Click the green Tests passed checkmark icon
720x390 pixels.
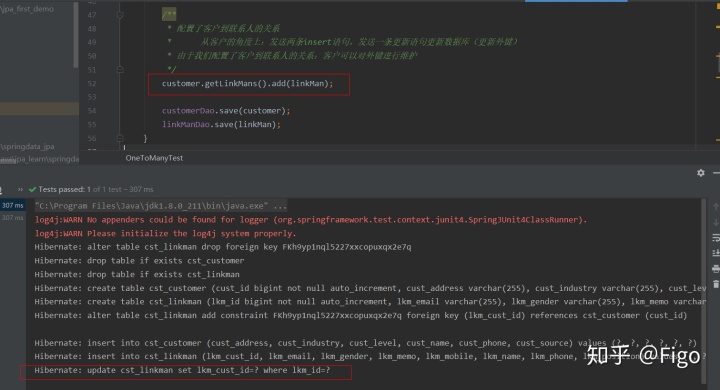point(32,189)
